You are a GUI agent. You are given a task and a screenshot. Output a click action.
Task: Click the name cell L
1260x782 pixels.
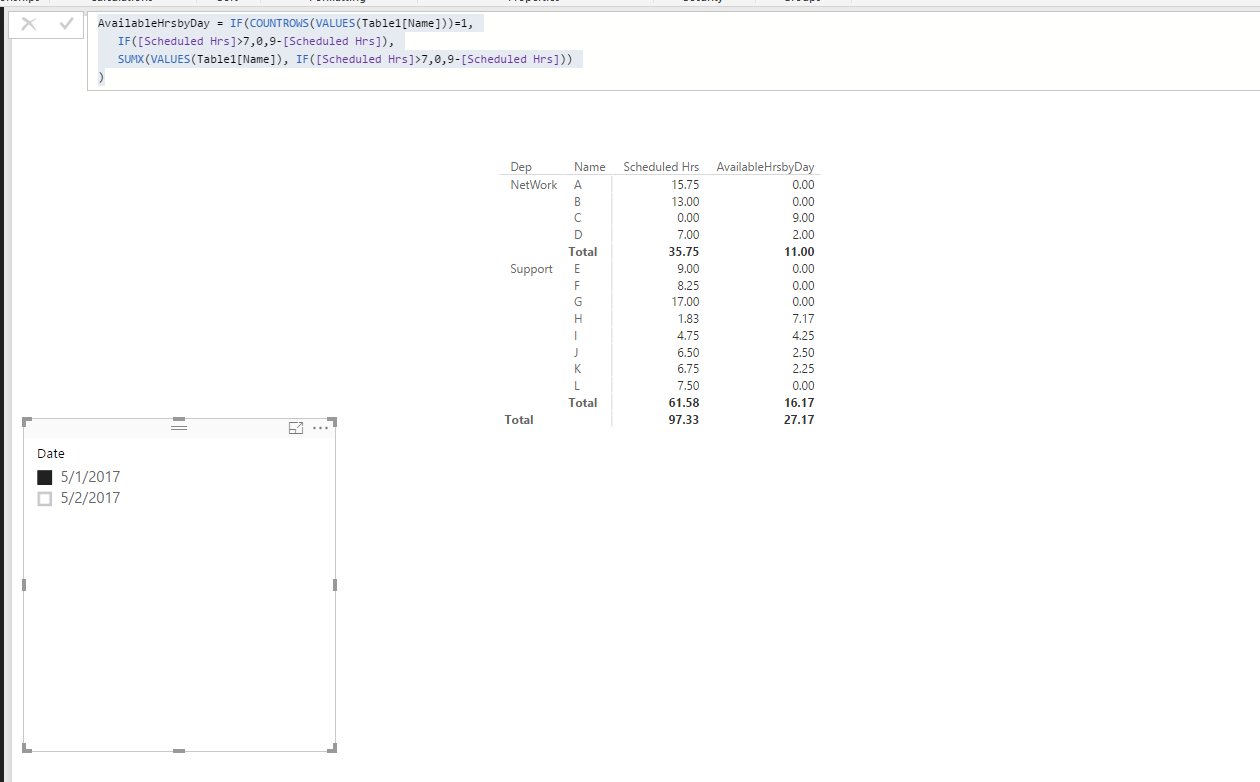click(x=577, y=386)
